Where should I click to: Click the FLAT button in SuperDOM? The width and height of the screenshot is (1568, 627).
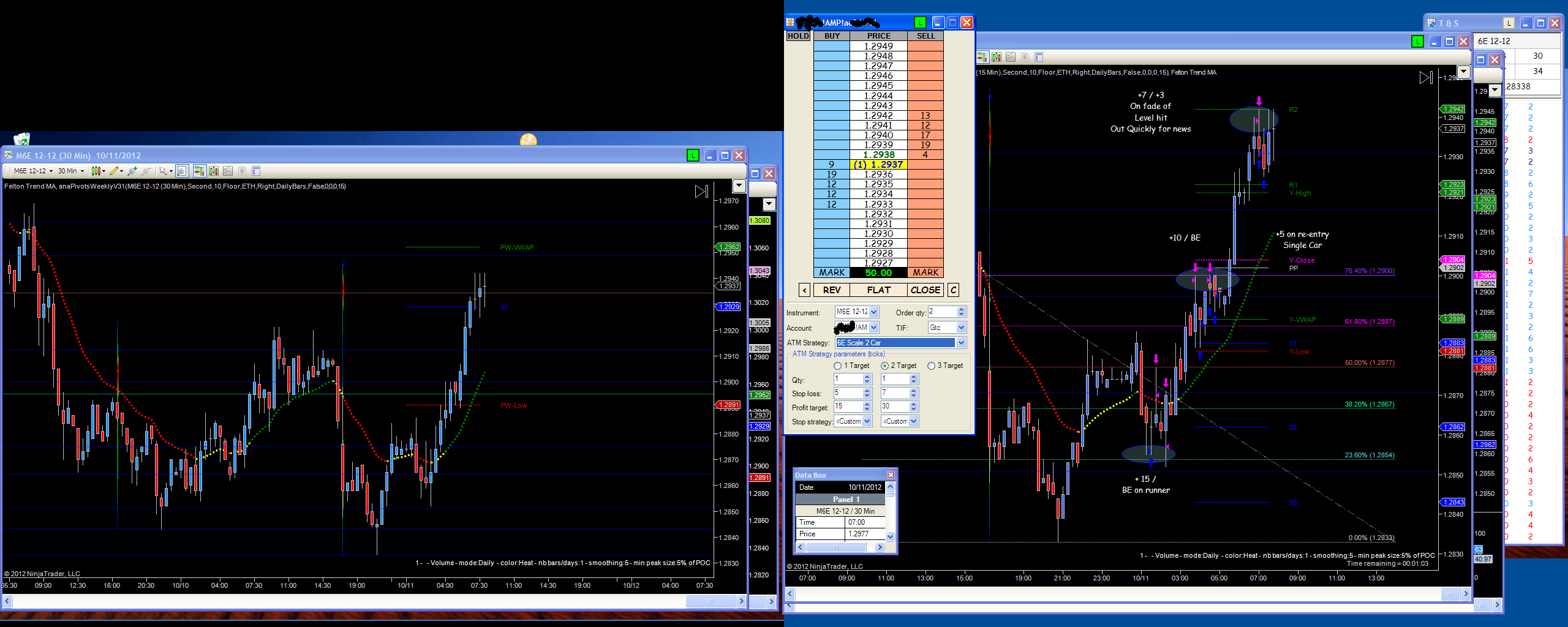878,290
